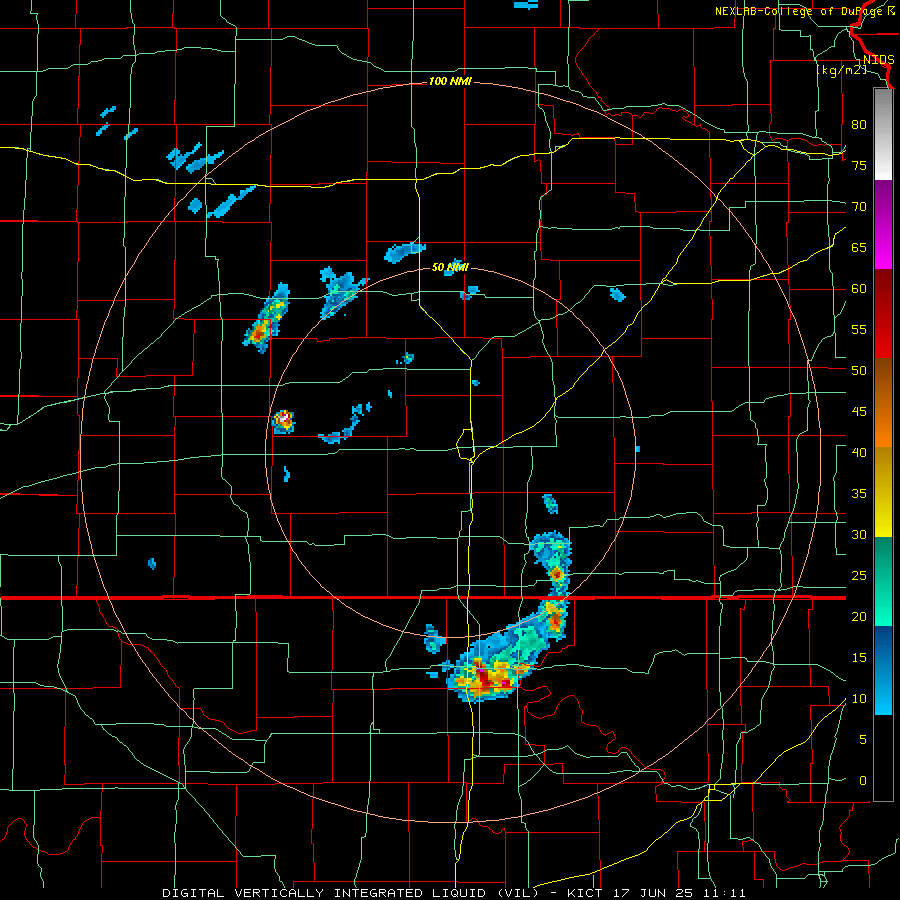Click the 0 value on the color scale

coord(863,781)
